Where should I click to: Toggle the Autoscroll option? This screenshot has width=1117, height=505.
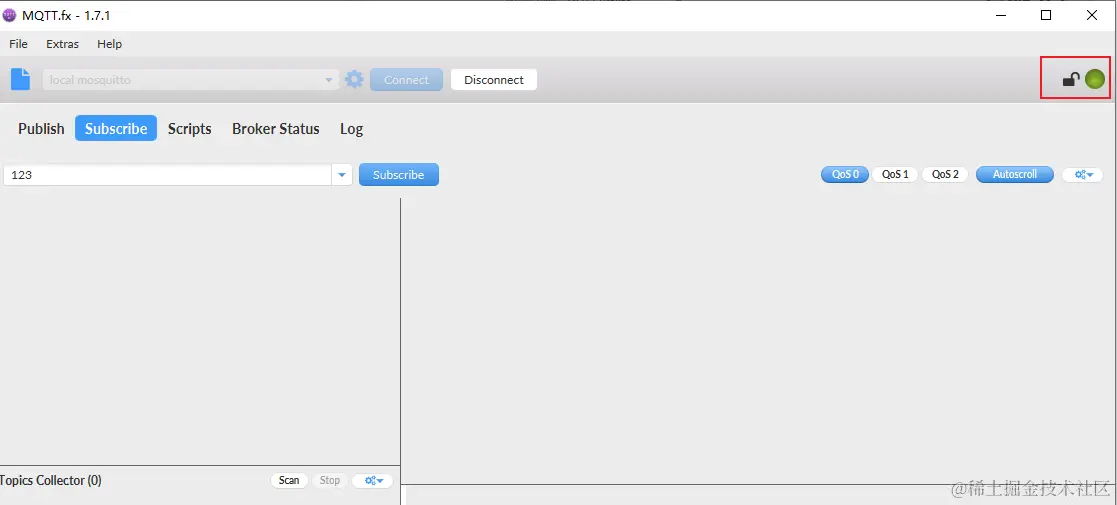click(x=1014, y=175)
